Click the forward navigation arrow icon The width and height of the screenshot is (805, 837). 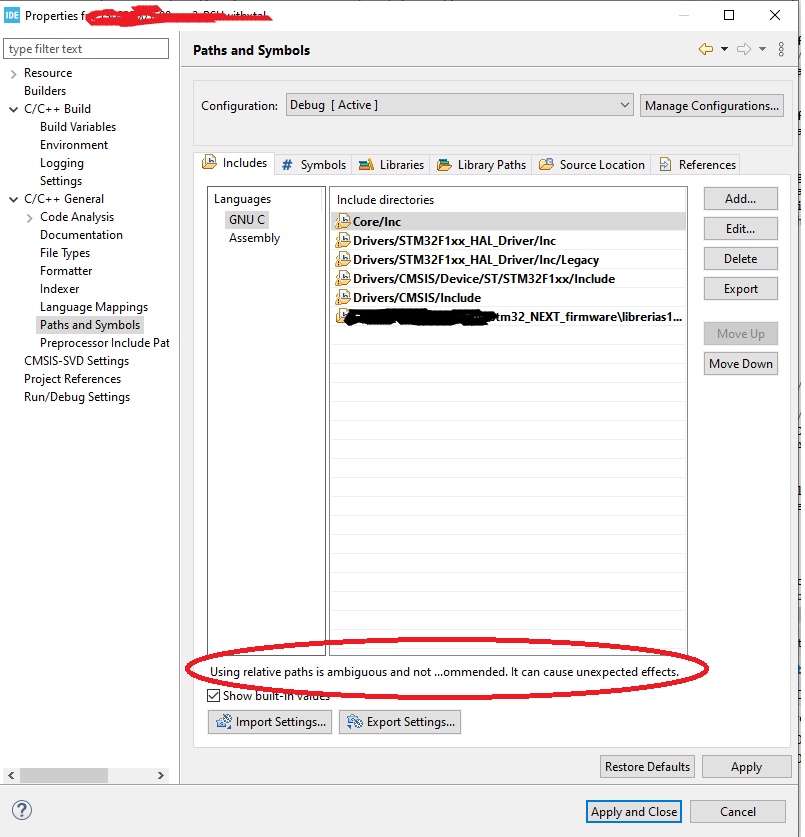[744, 50]
